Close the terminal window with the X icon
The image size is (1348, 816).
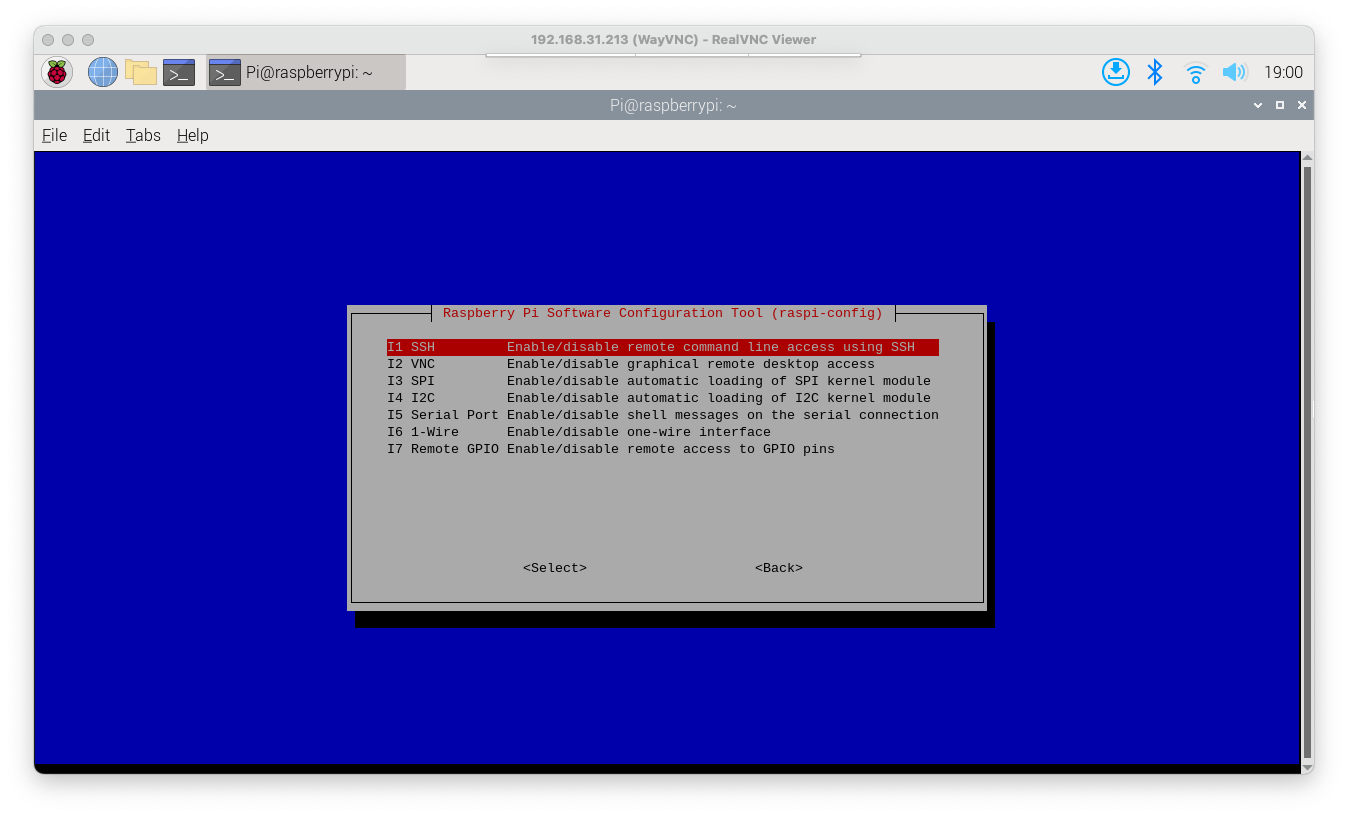click(1302, 105)
